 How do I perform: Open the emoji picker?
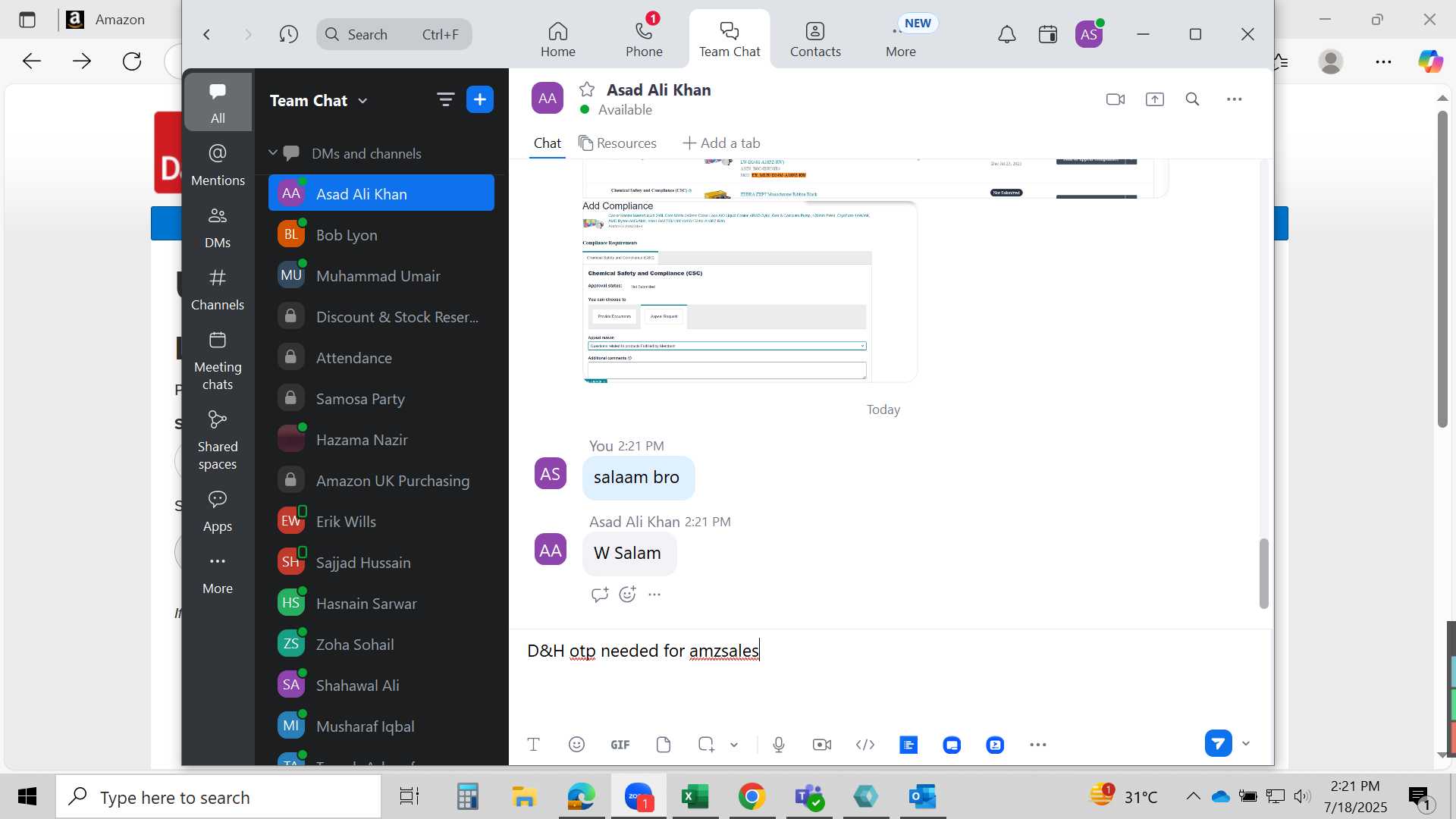click(576, 745)
